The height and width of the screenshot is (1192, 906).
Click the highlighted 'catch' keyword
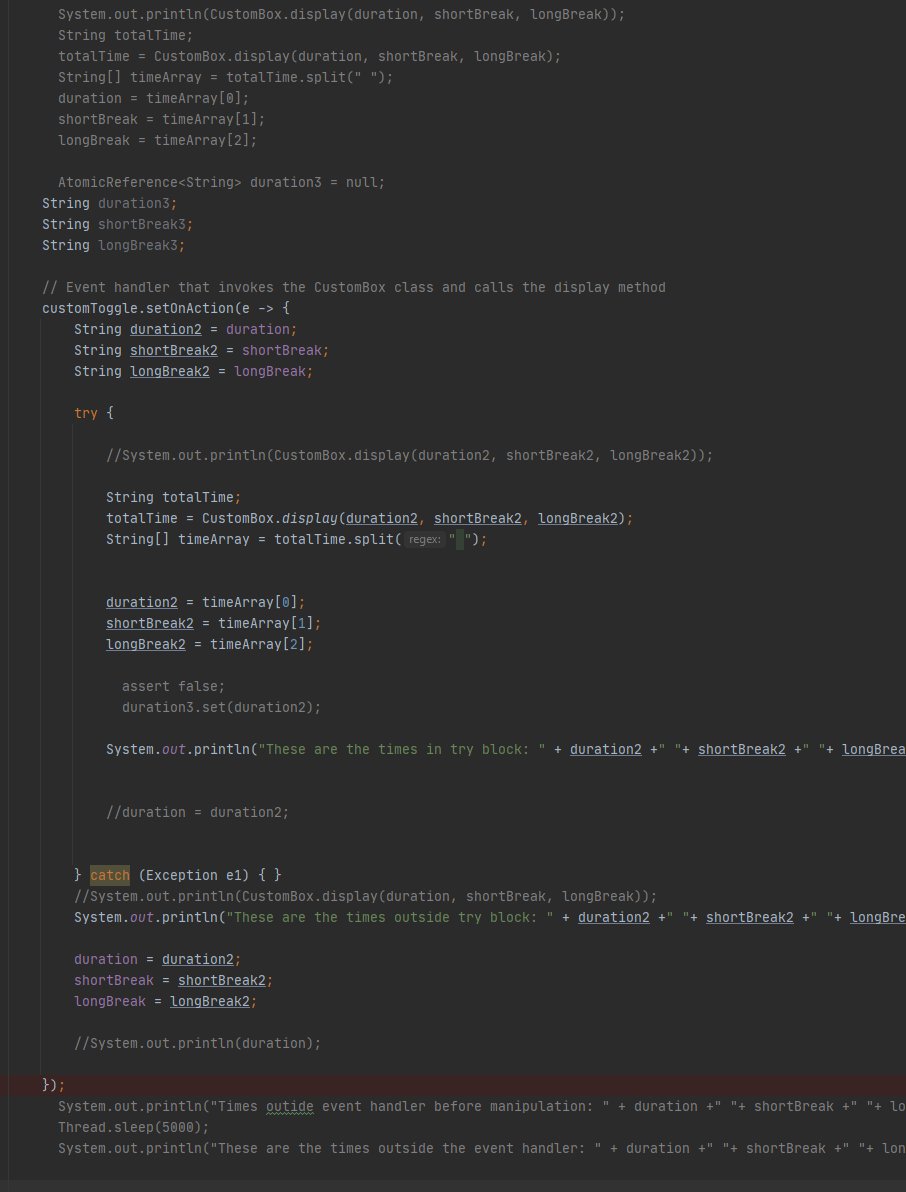(109, 876)
